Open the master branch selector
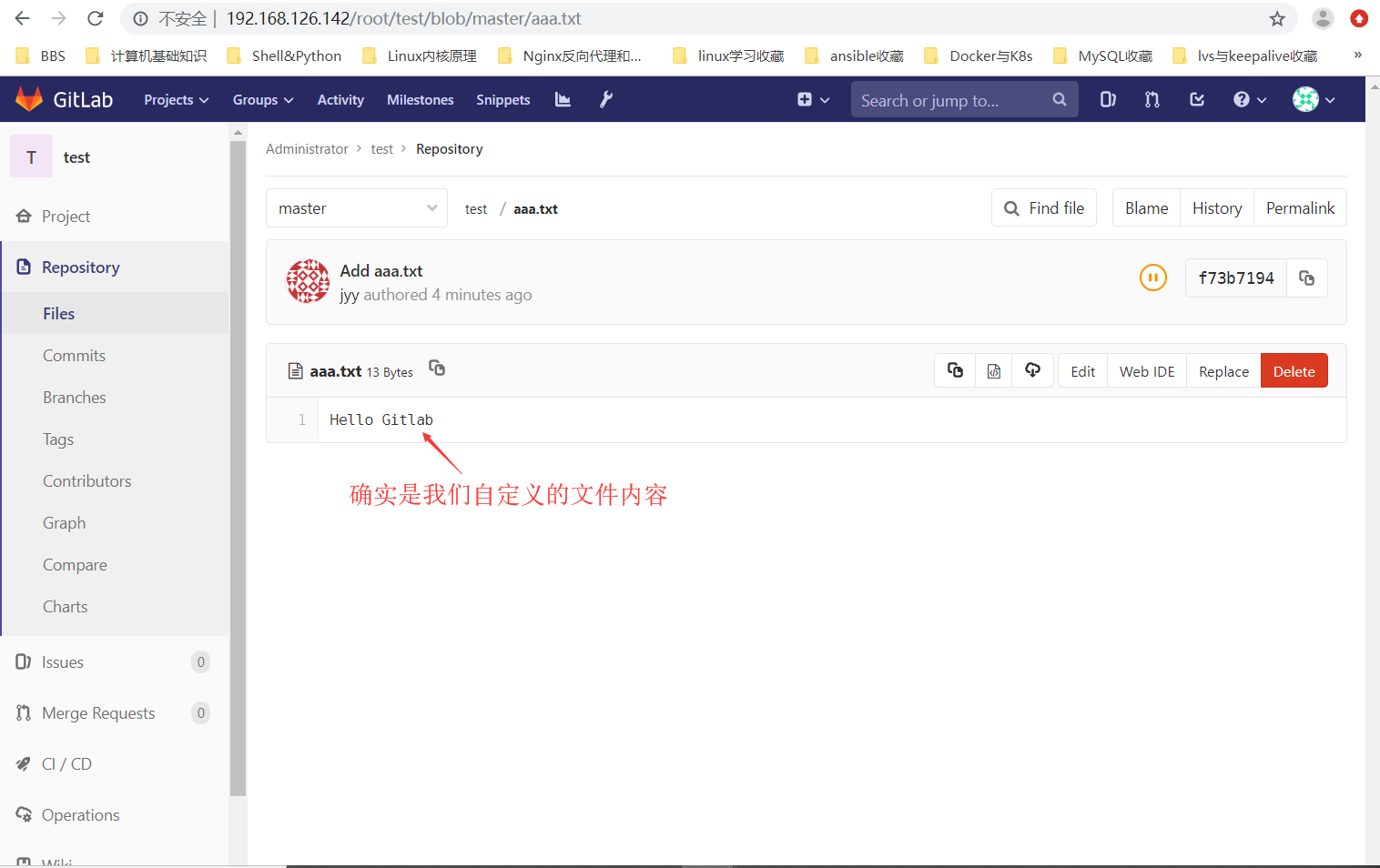The image size is (1380, 868). point(356,207)
